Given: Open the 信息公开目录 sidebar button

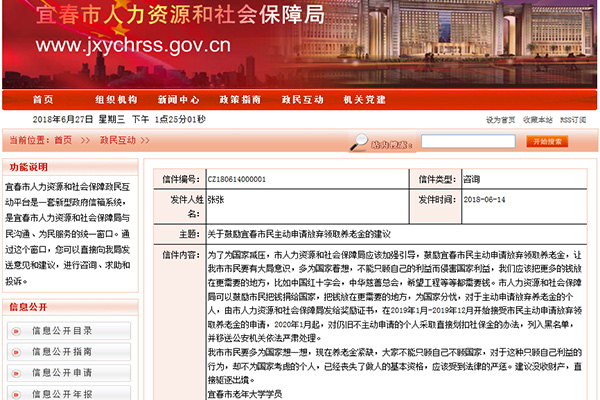Looking at the screenshot, I should pos(68,331).
